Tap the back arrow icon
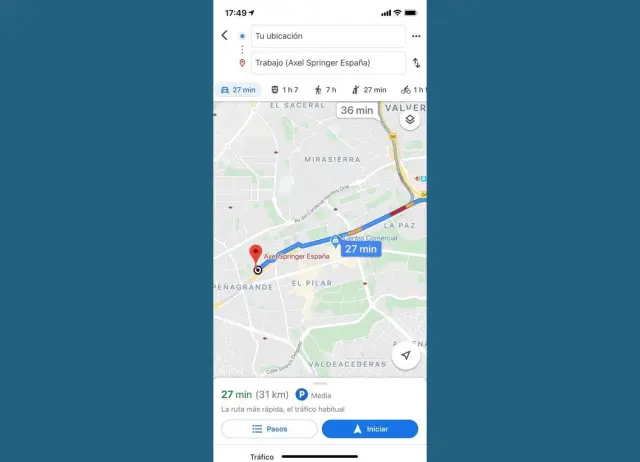Screen dimensions: 640x462 tap(224, 36)
